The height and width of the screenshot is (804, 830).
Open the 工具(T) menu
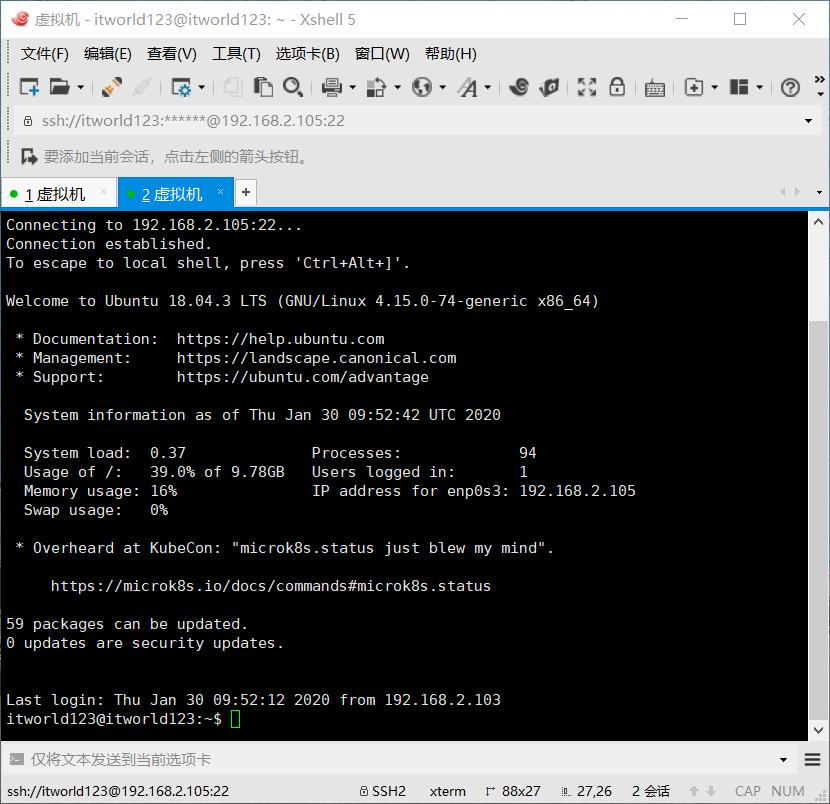[x=236, y=54]
